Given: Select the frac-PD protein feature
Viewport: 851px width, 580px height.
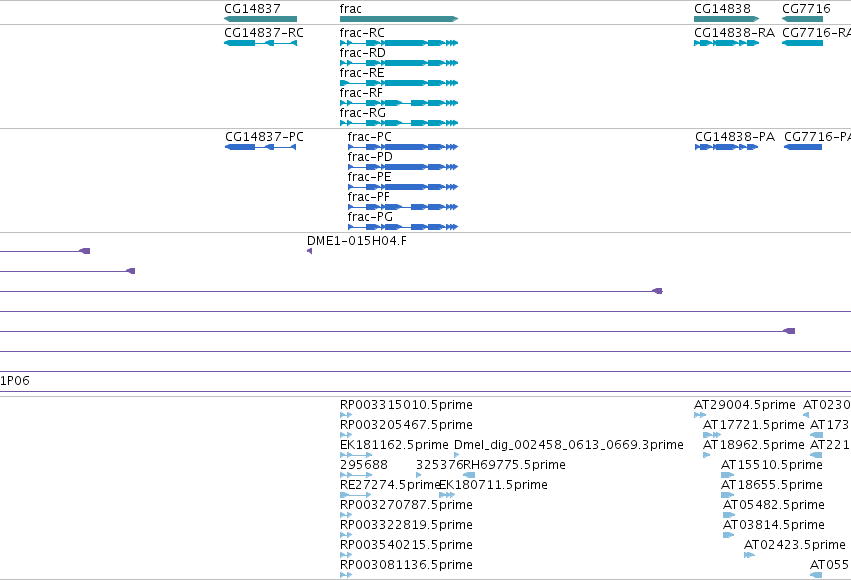Looking at the screenshot, I should [x=403, y=167].
